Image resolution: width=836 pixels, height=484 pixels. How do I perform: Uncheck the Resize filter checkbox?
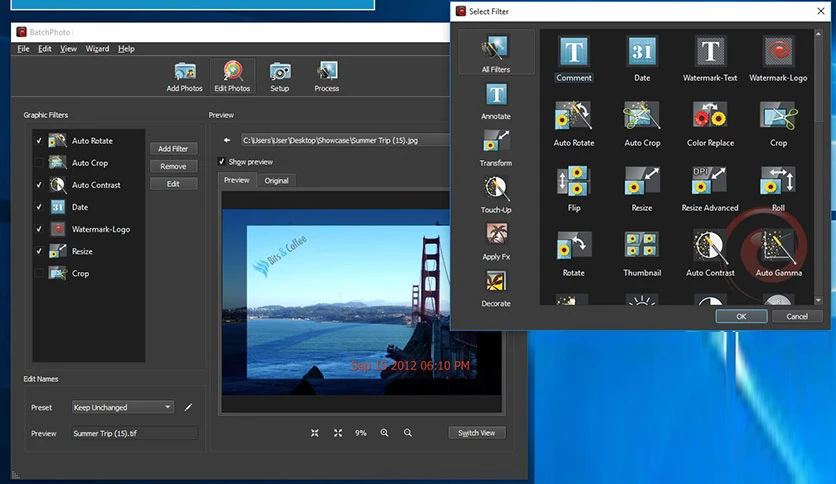[39, 251]
